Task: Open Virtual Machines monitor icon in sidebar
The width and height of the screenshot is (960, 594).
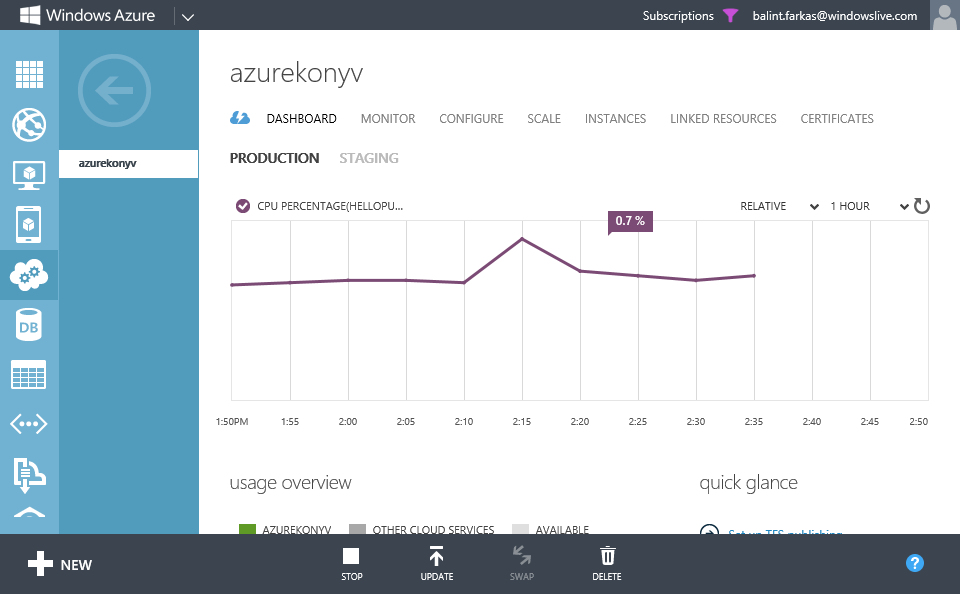Action: pos(29,175)
